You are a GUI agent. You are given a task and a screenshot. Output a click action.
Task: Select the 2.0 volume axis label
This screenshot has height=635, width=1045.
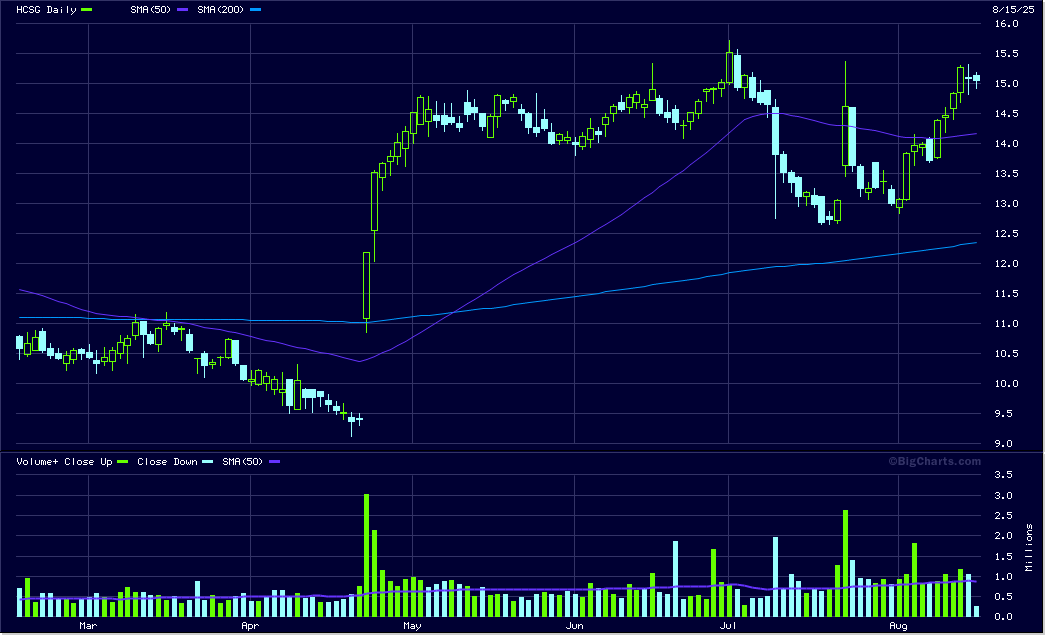1004,536
